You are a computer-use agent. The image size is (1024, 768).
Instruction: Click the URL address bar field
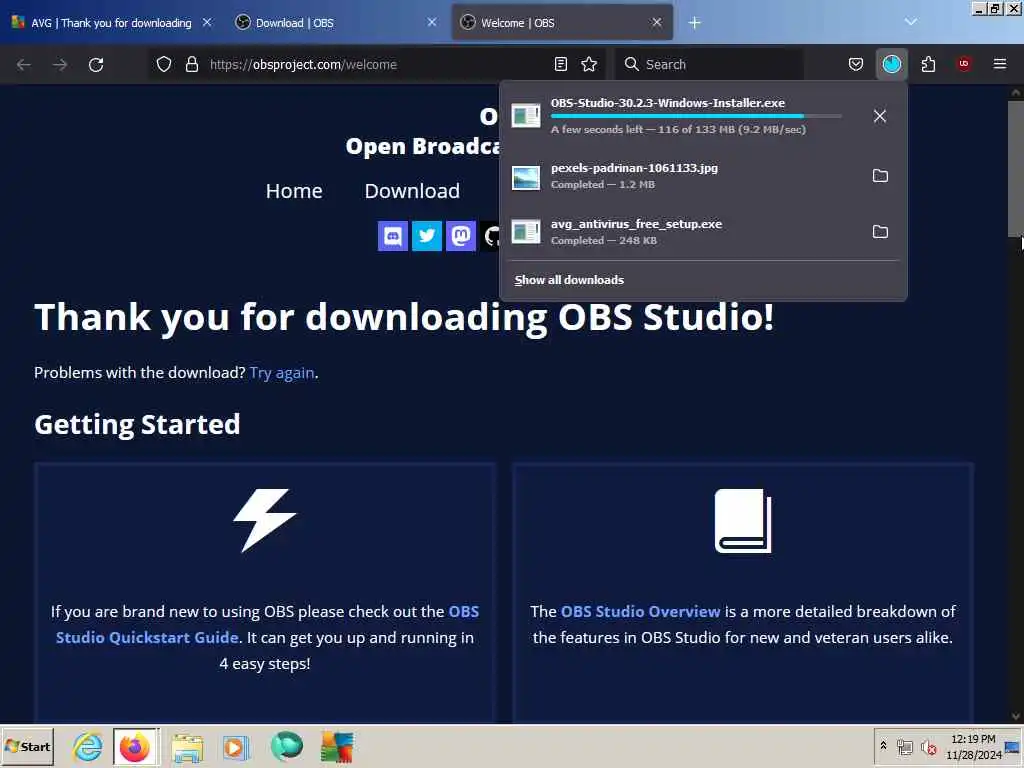coord(376,64)
